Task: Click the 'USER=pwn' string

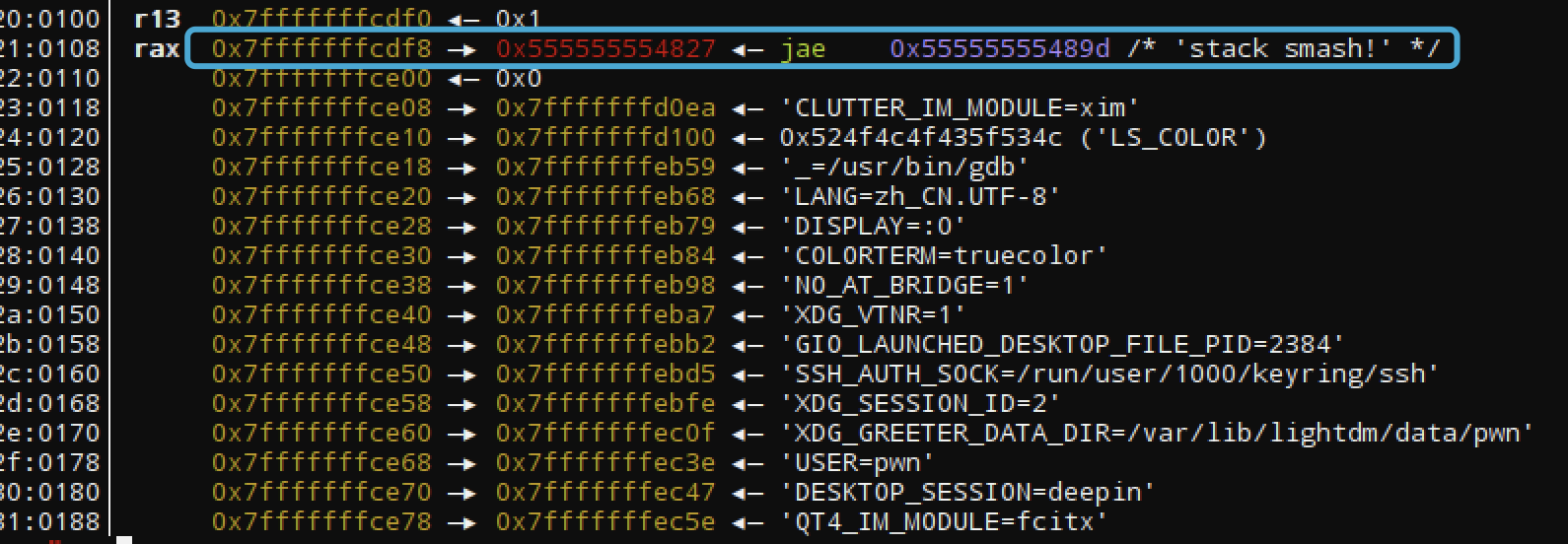Action: point(858,462)
